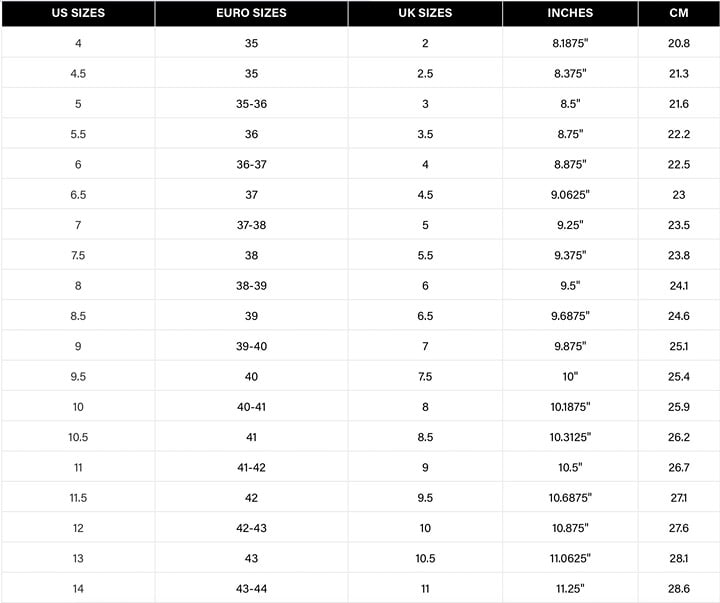This screenshot has width=720, height=603.
Task: Click the UK SIZES column header
Action: tap(425, 13)
